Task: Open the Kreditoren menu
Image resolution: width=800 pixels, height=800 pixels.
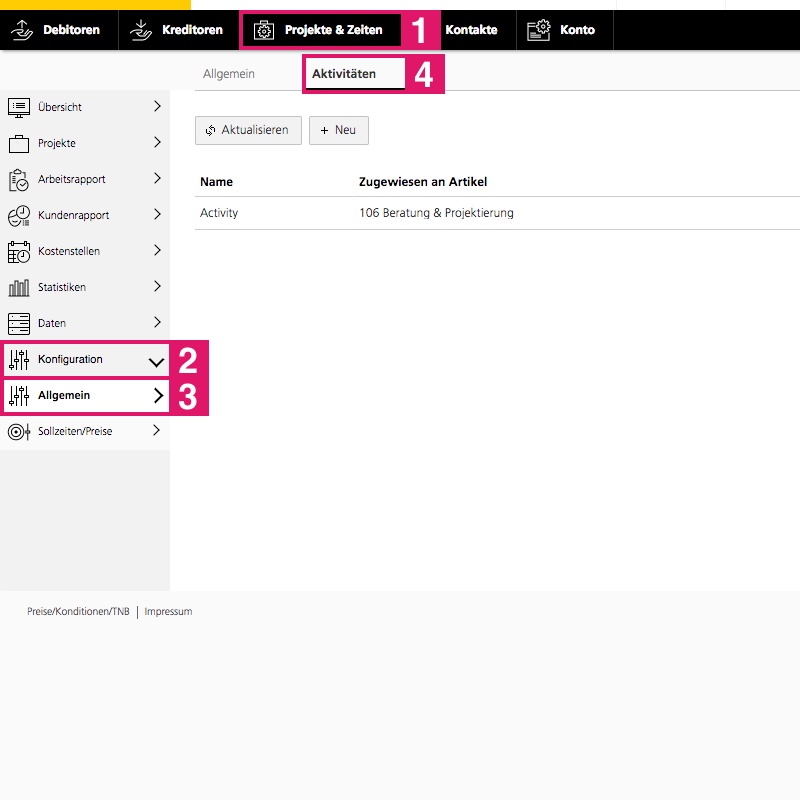Action: [178, 30]
